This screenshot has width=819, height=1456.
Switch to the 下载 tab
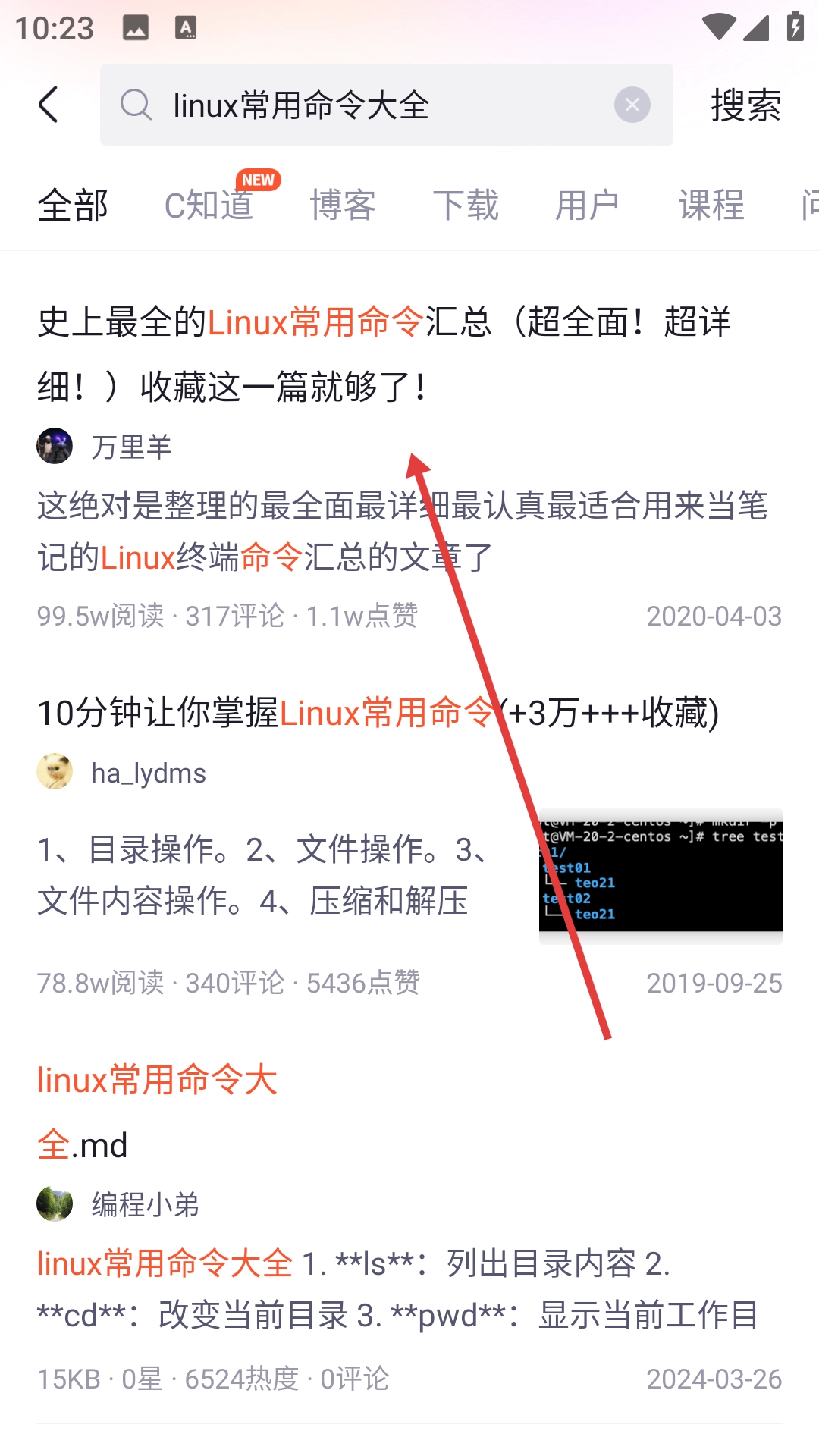(466, 206)
